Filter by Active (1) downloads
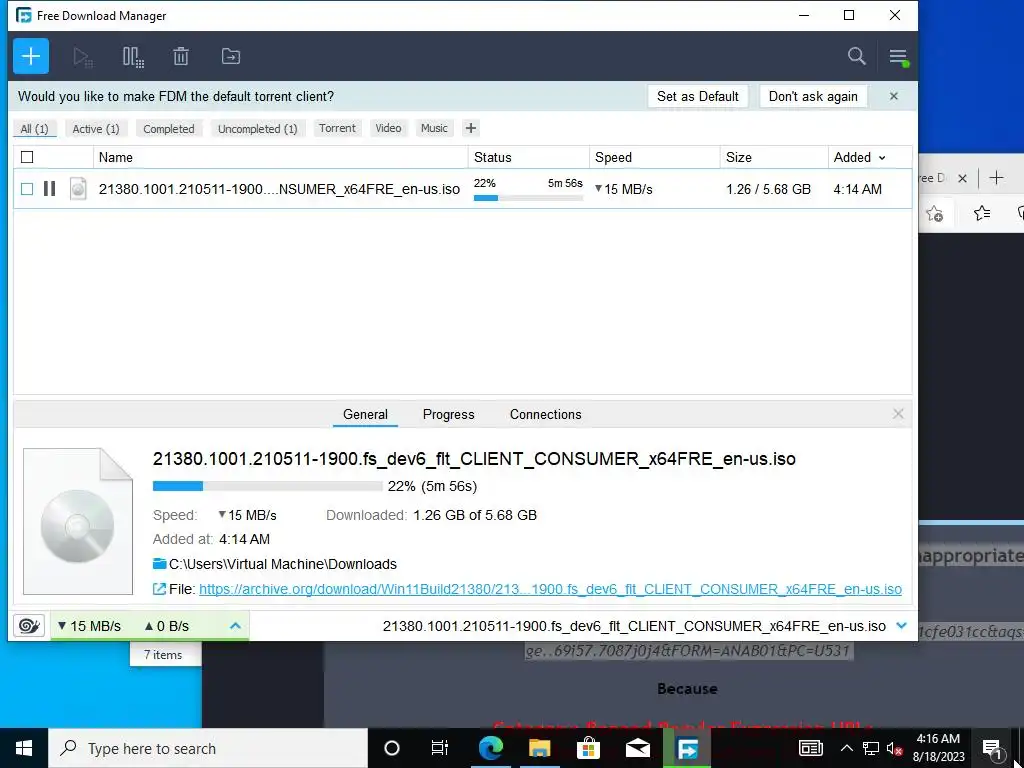 [x=96, y=129]
